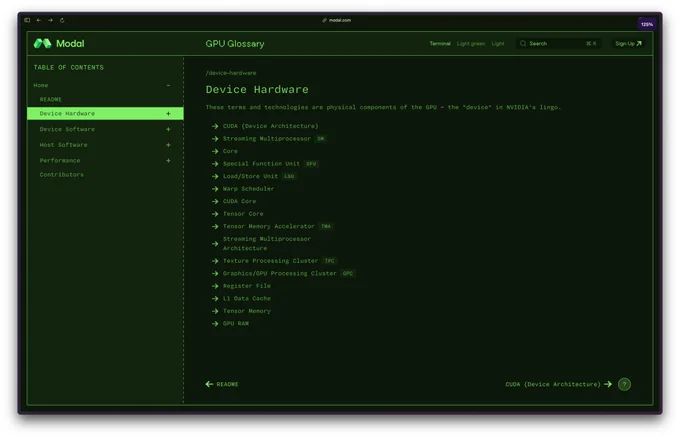Click the /device-hardware breadcrumb path
This screenshot has width=680, height=438.
[231, 73]
